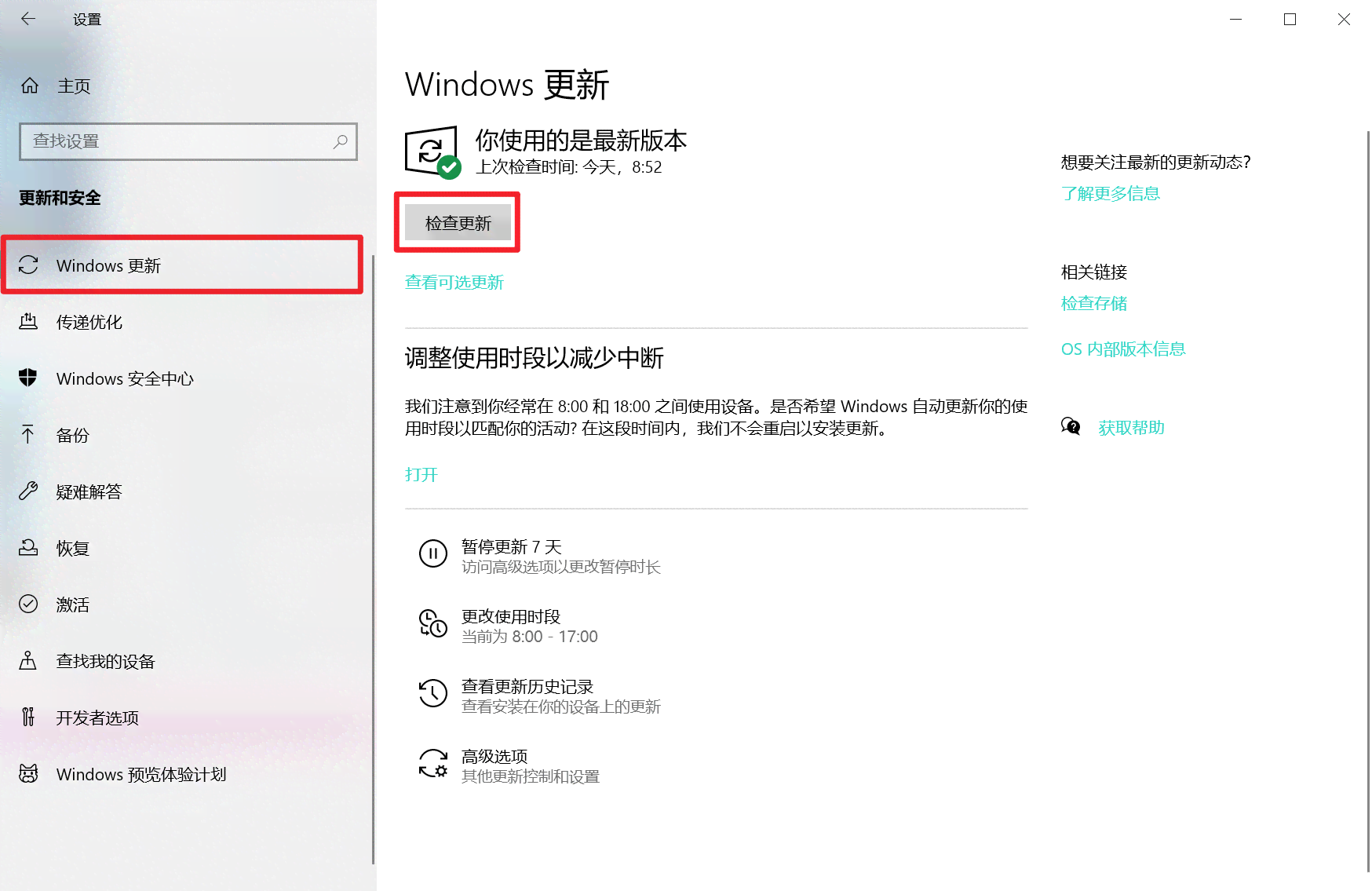Image resolution: width=1372 pixels, height=891 pixels.
Task: Click the cat icon for Windows 预览体验计划
Action: 28,774
